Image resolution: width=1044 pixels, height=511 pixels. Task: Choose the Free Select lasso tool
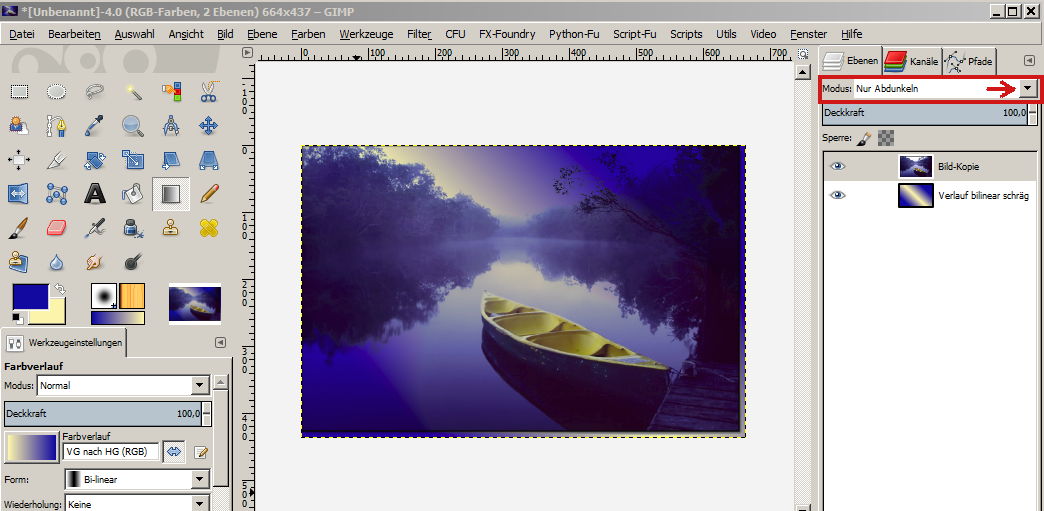(x=95, y=92)
